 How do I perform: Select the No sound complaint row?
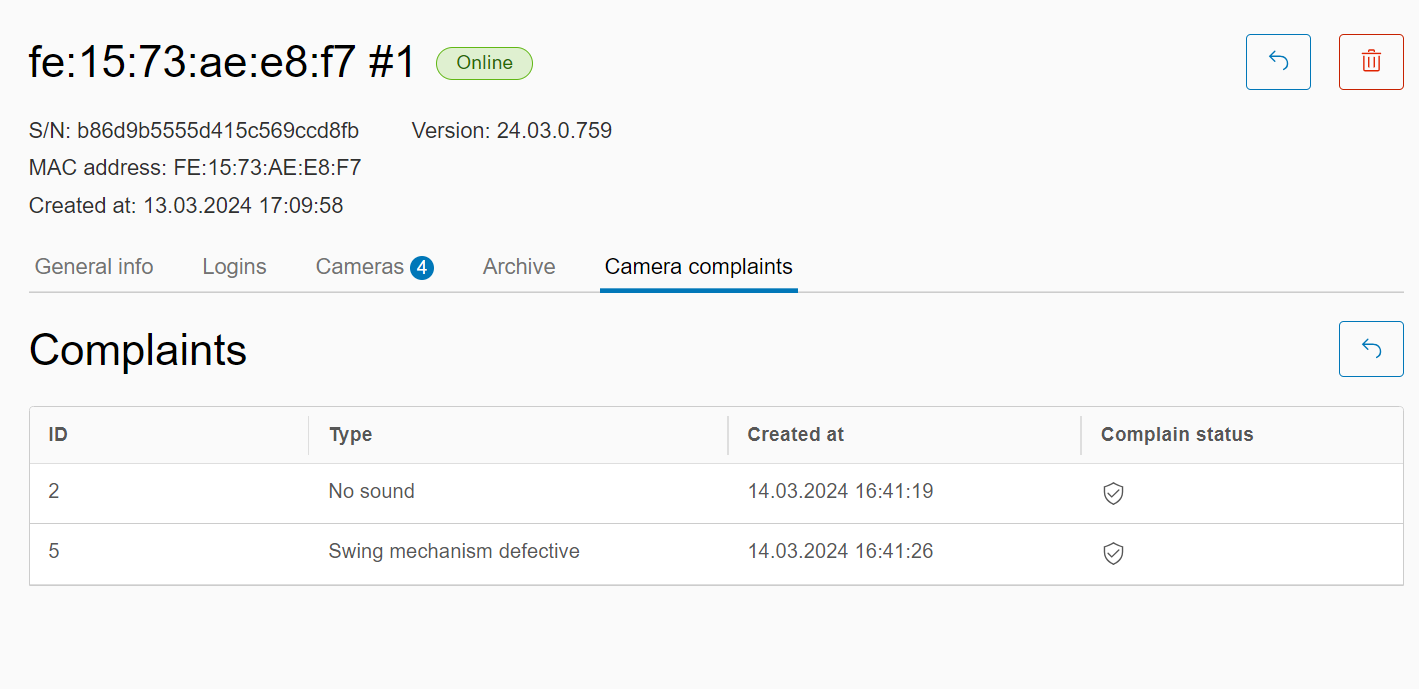(x=371, y=492)
